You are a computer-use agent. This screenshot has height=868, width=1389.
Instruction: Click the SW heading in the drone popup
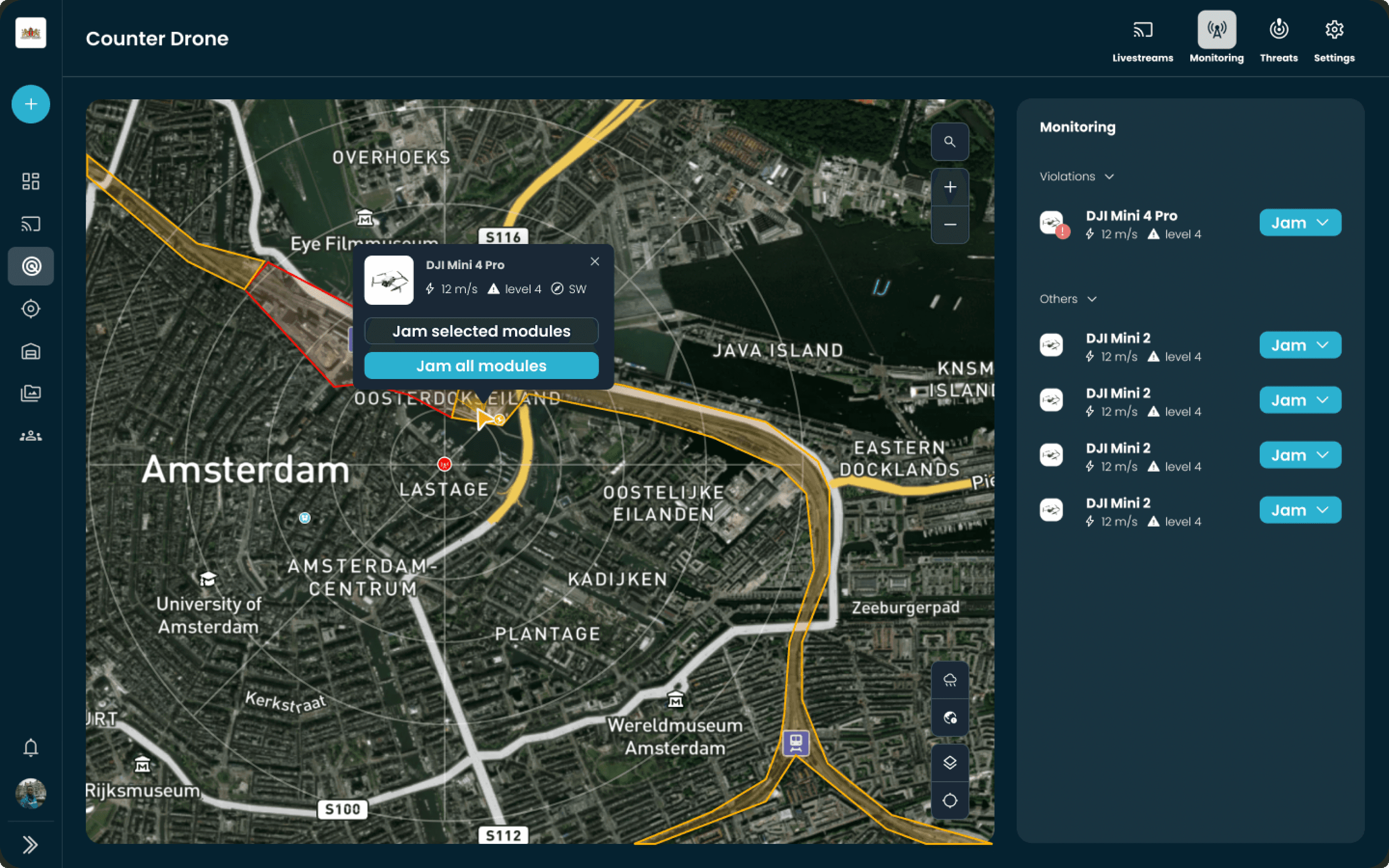pos(577,289)
